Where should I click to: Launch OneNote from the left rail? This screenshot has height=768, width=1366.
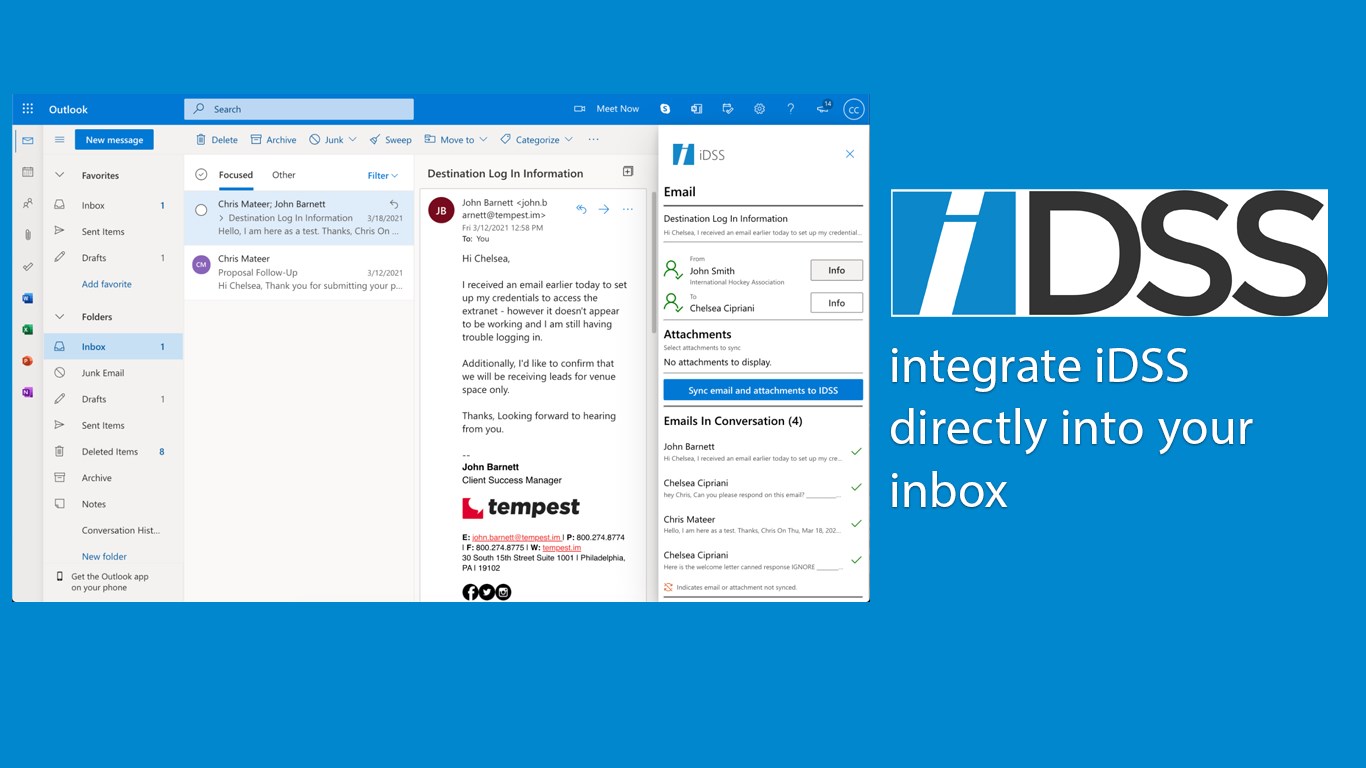click(28, 392)
